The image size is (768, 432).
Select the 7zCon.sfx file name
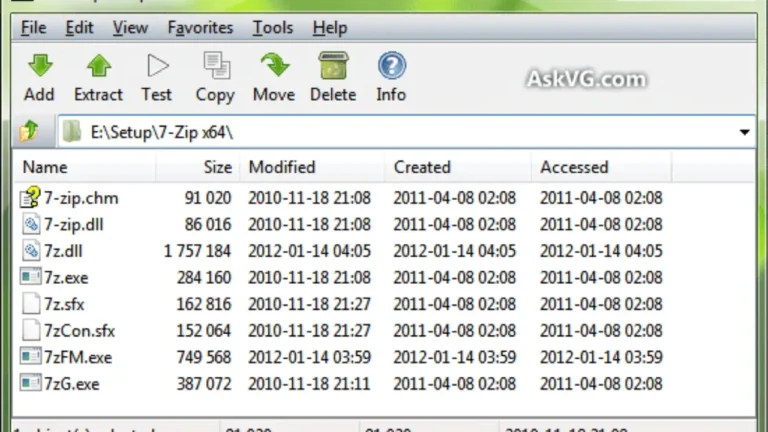pyautogui.click(x=79, y=331)
